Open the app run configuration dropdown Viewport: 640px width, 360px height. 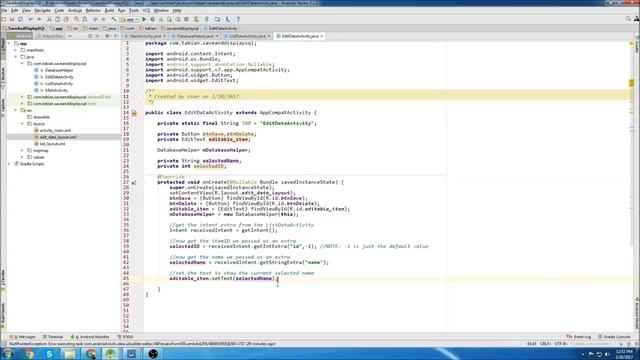[130, 19]
